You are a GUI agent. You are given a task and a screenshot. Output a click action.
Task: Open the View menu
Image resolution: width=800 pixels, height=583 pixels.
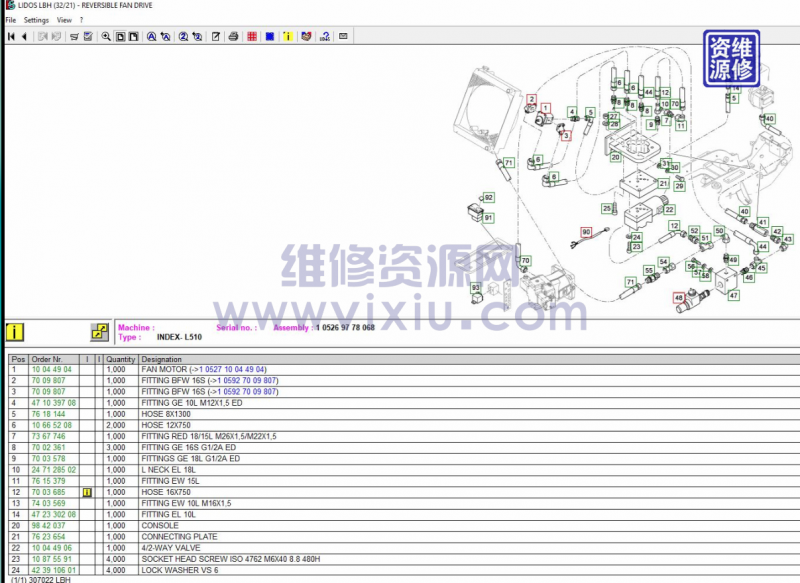click(x=64, y=20)
